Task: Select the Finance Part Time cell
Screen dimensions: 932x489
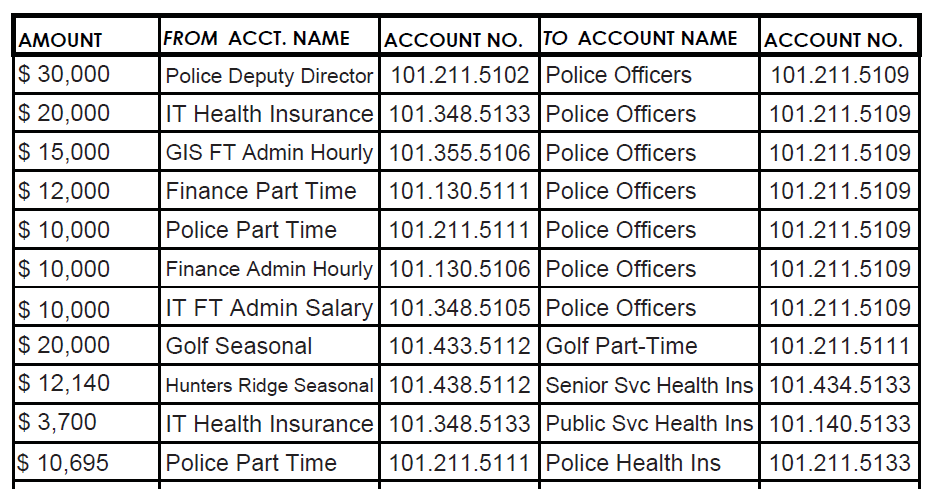Action: (261, 191)
